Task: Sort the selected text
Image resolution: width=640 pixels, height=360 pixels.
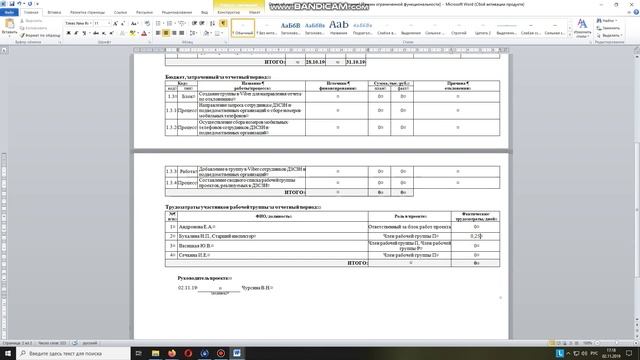Action: [x=213, y=24]
